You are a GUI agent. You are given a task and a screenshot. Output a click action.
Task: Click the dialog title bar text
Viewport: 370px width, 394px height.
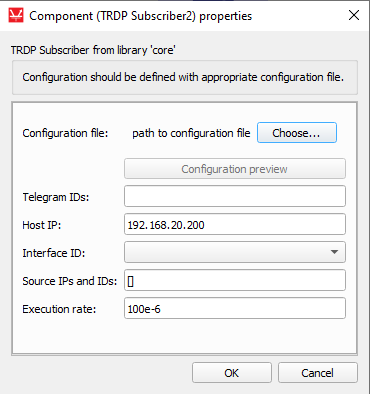point(141,16)
